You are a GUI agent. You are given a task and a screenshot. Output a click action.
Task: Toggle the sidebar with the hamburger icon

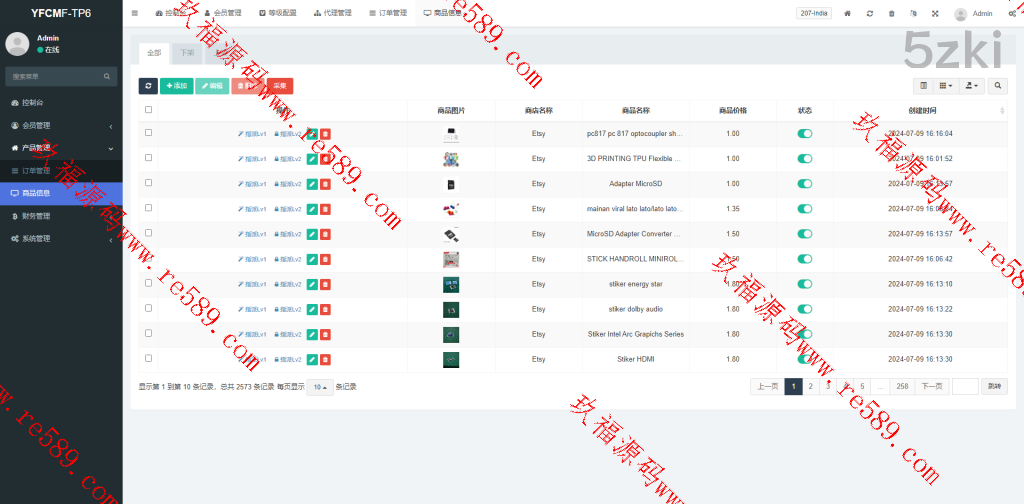pos(135,13)
